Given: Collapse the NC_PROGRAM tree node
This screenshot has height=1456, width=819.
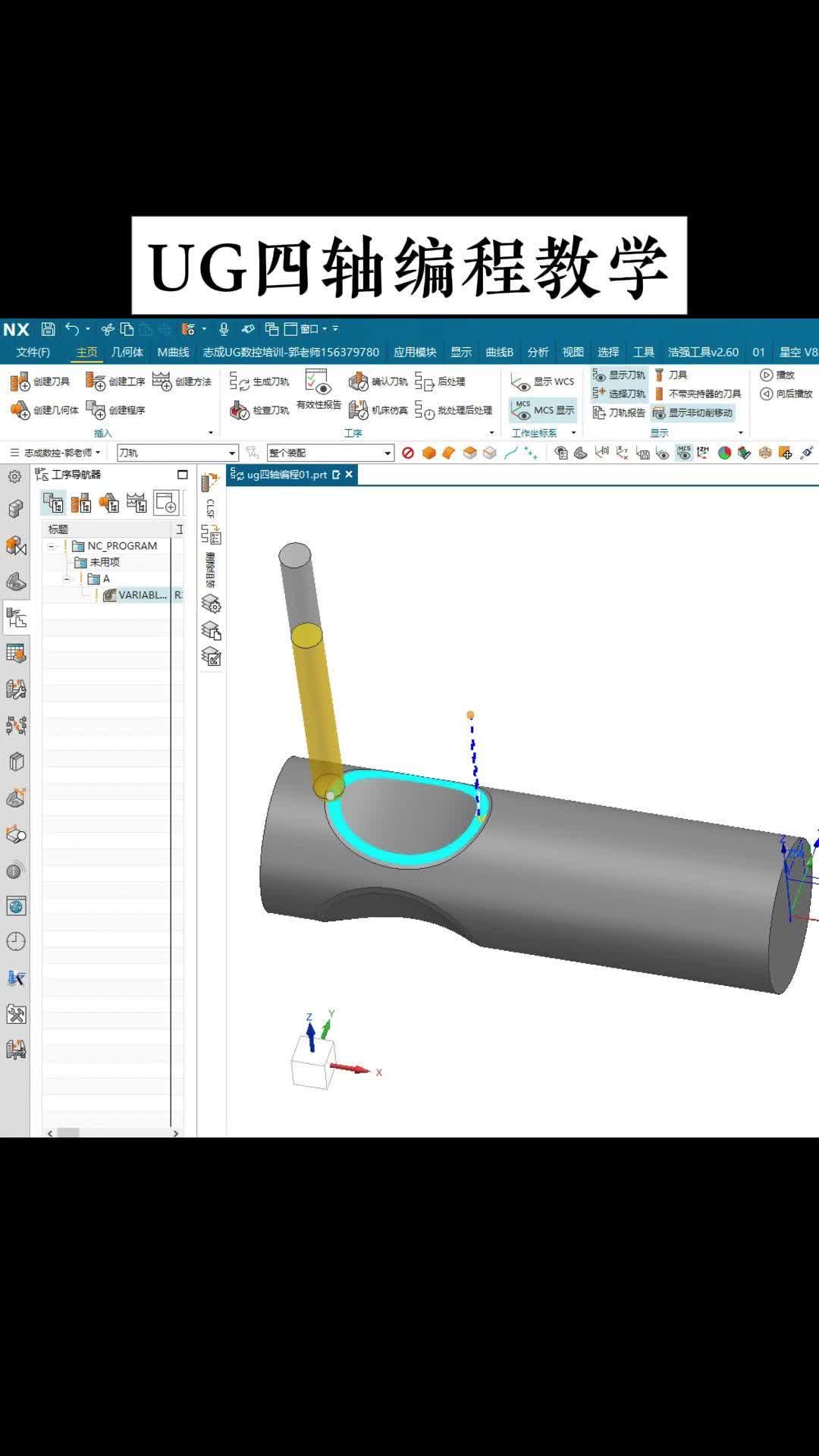Looking at the screenshot, I should 52,546.
